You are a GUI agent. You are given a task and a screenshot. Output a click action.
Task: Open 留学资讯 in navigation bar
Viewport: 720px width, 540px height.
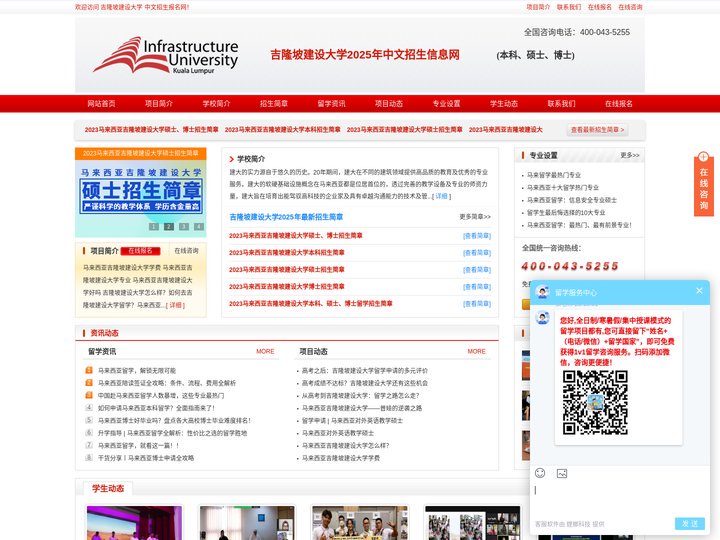[331, 104]
